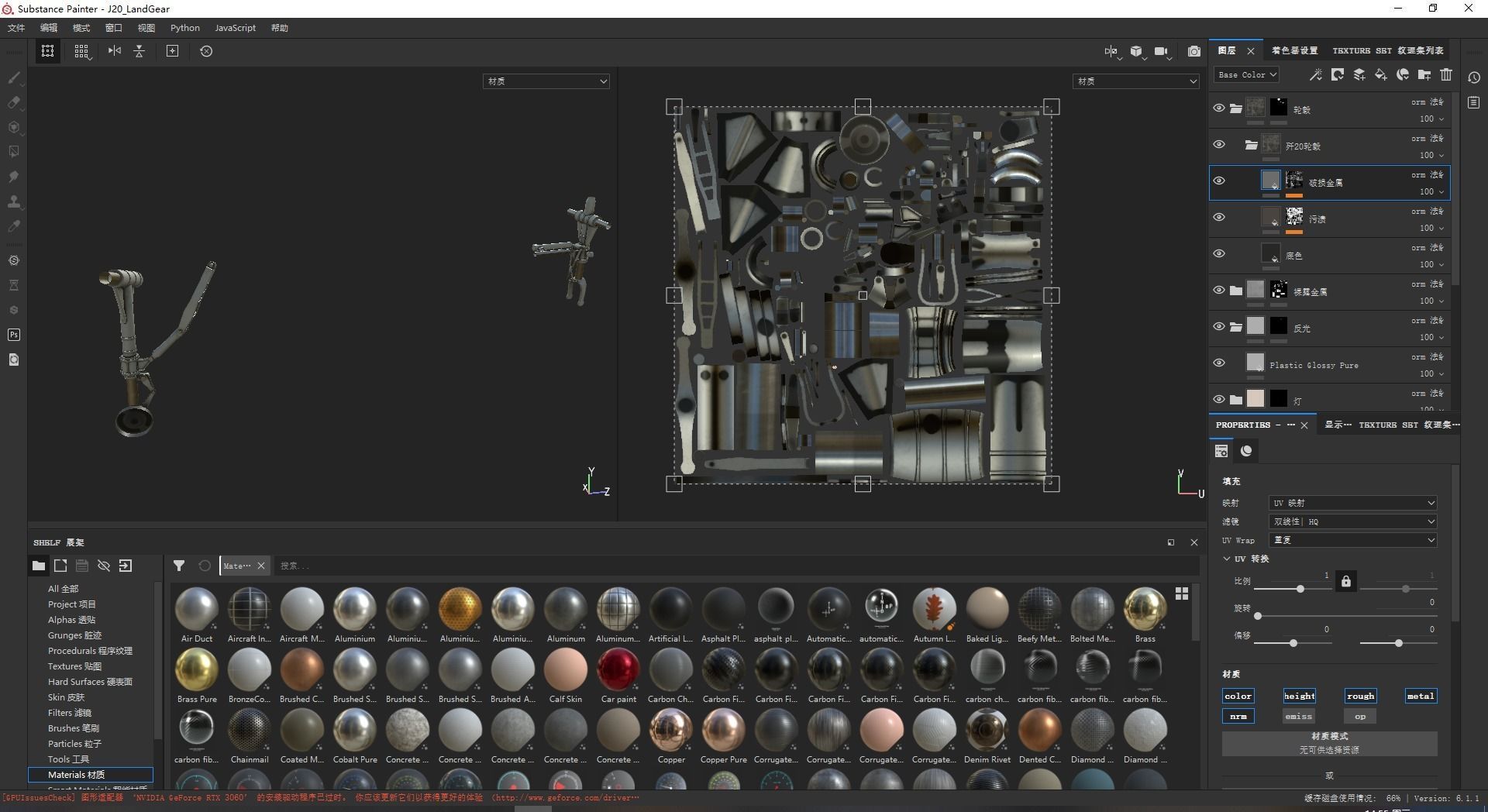Toggle the height material channel button
The width and height of the screenshot is (1488, 812).
(x=1299, y=696)
